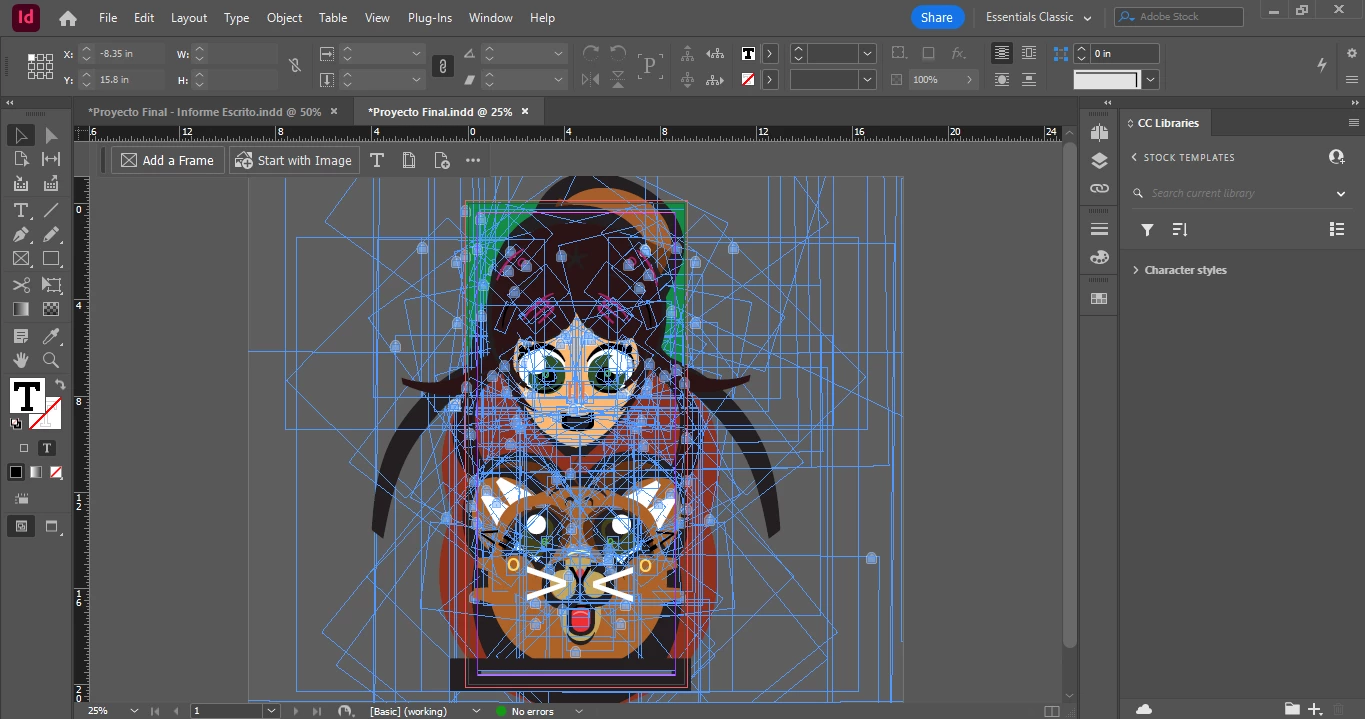
Task: Open the CC Libraries panel tab
Action: click(x=1167, y=123)
